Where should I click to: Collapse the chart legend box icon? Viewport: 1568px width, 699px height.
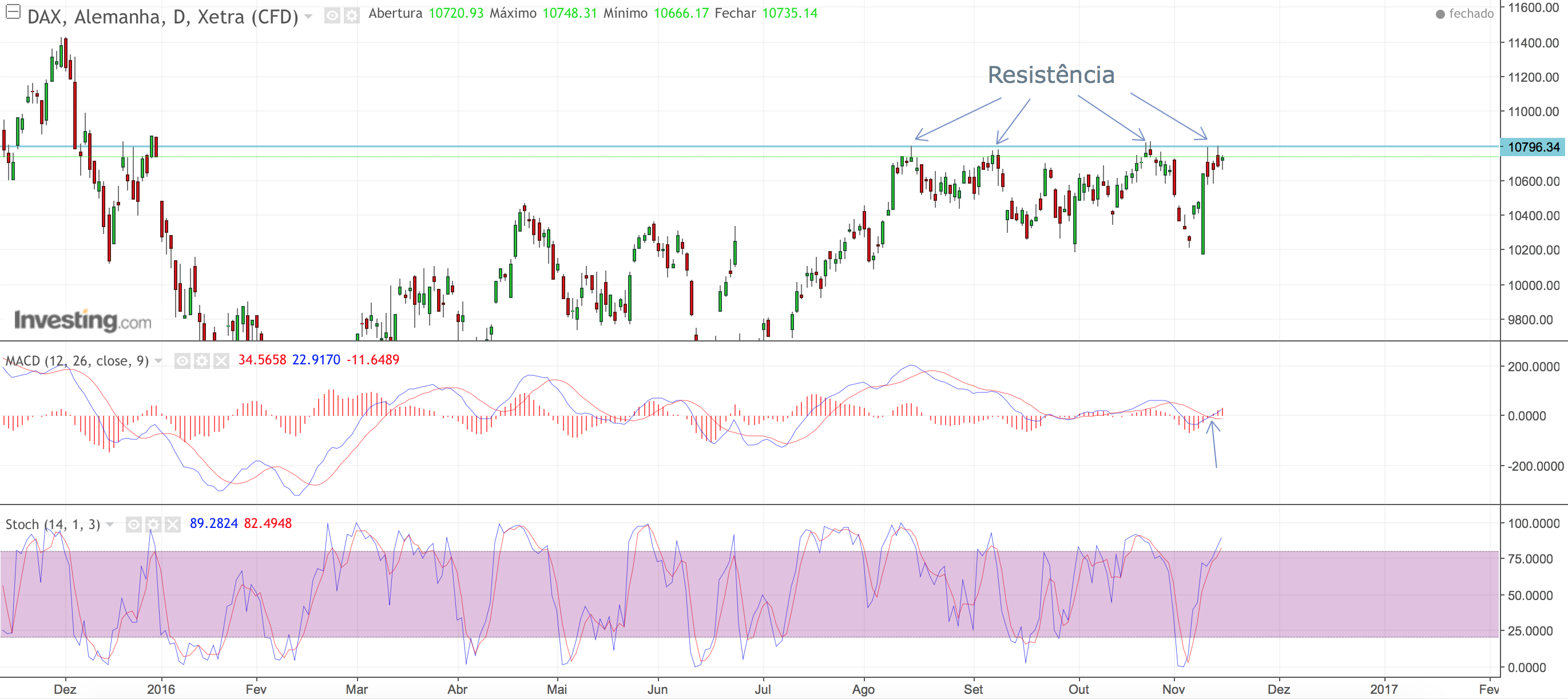pos(13,11)
